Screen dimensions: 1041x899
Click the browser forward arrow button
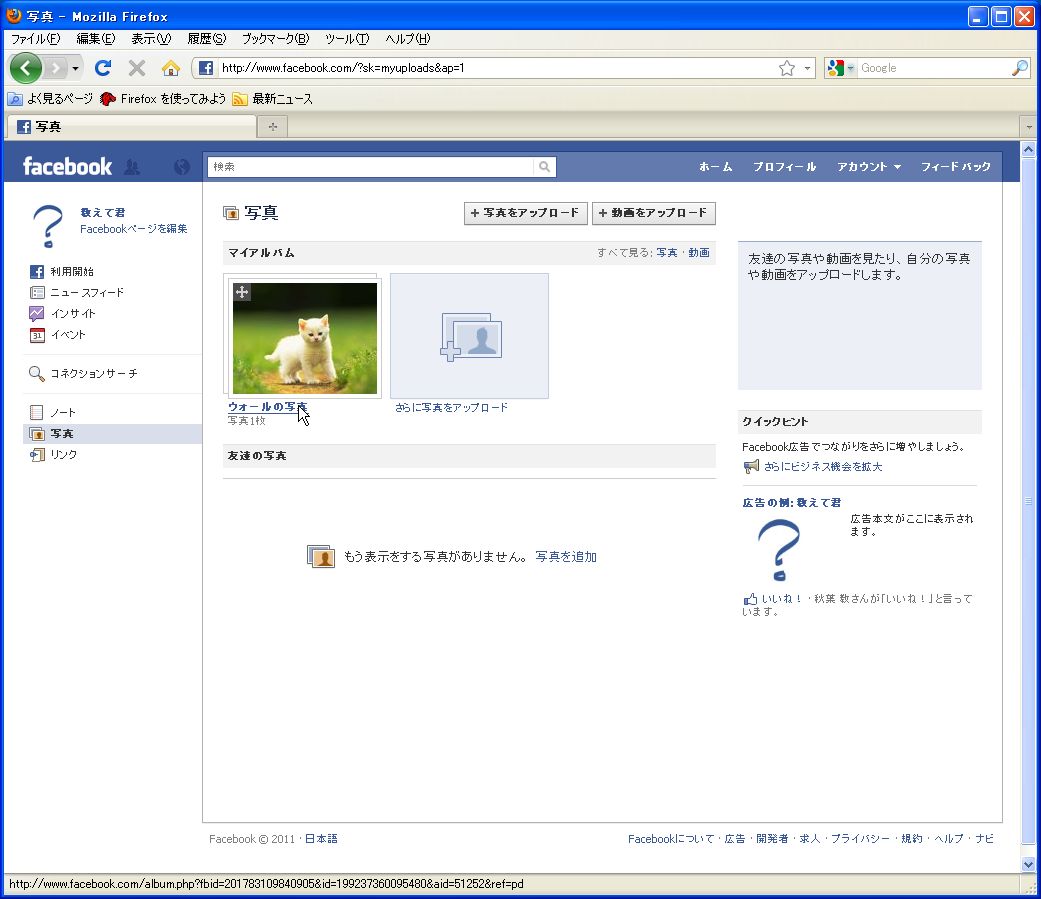pos(56,68)
